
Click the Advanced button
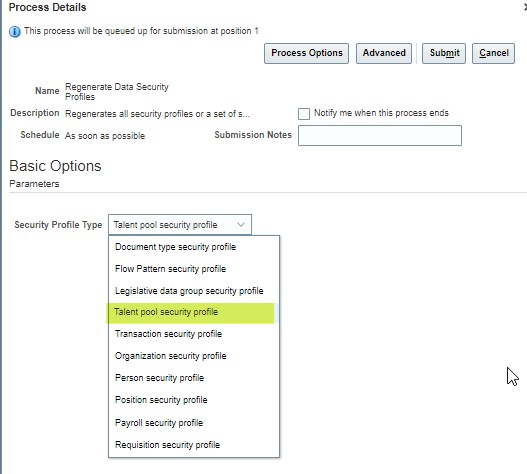384,53
